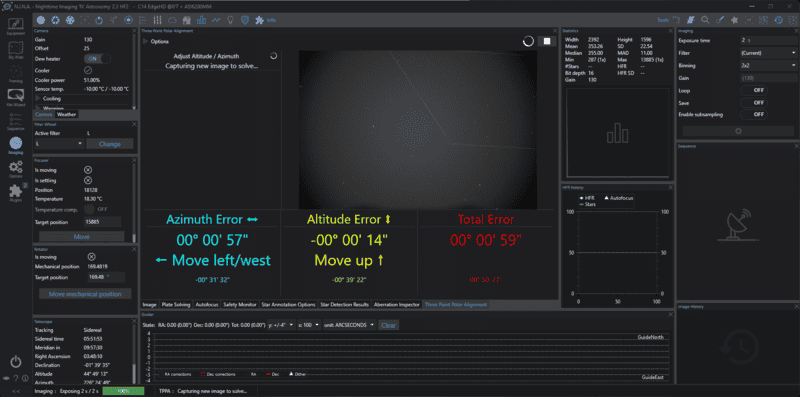Switch to the Autofocus tab
This screenshot has width=800, height=397.
pyautogui.click(x=207, y=305)
